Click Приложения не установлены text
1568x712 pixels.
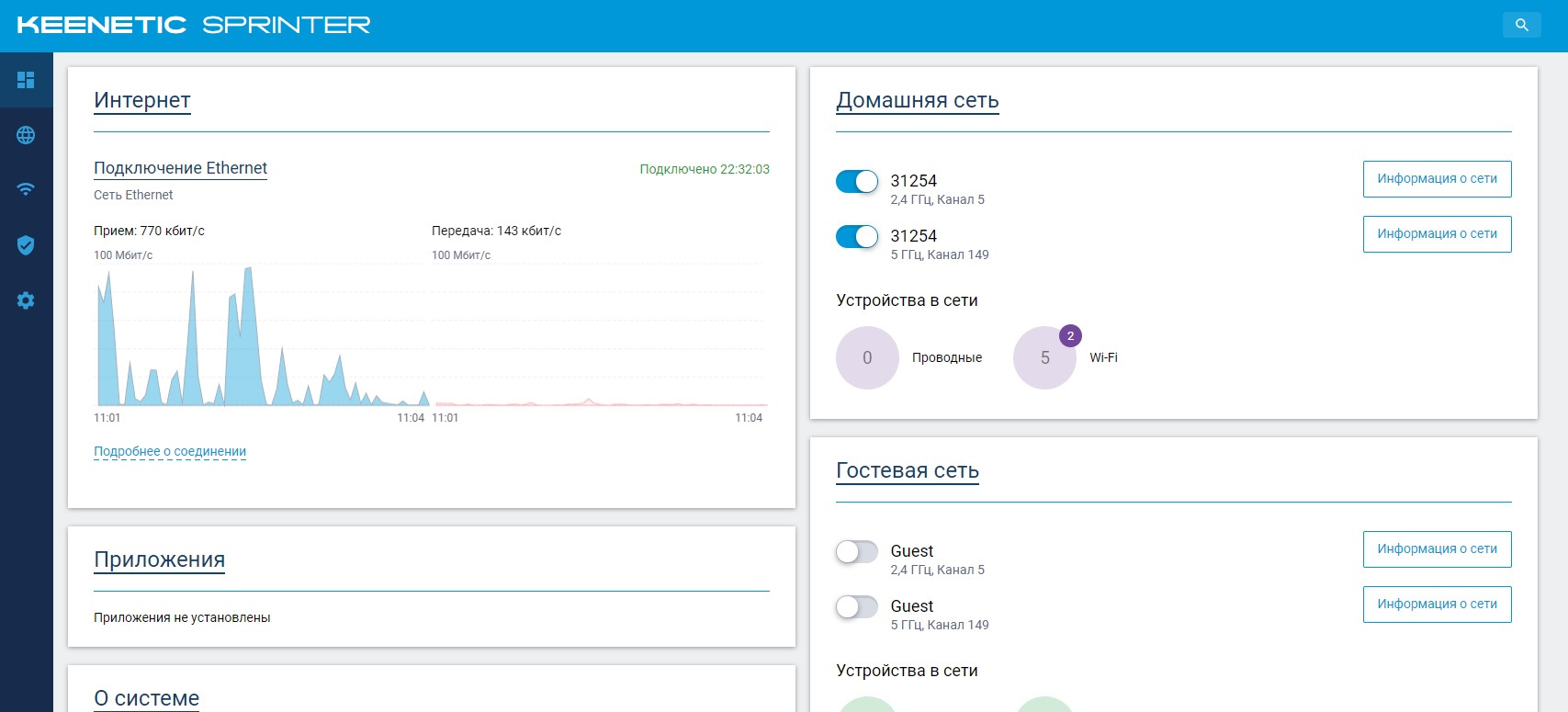pos(182,617)
